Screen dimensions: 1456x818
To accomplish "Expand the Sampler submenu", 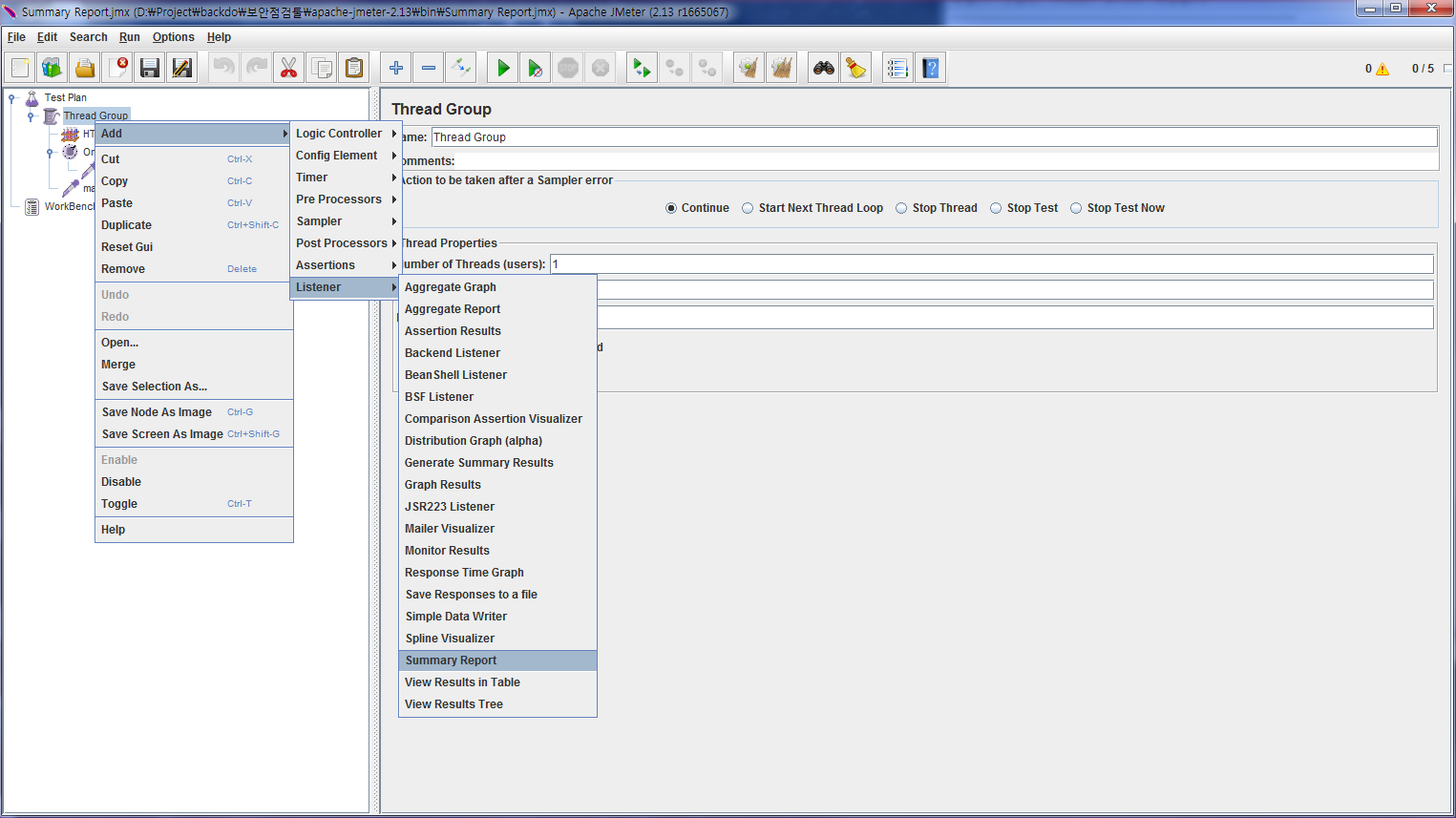I will pos(346,221).
